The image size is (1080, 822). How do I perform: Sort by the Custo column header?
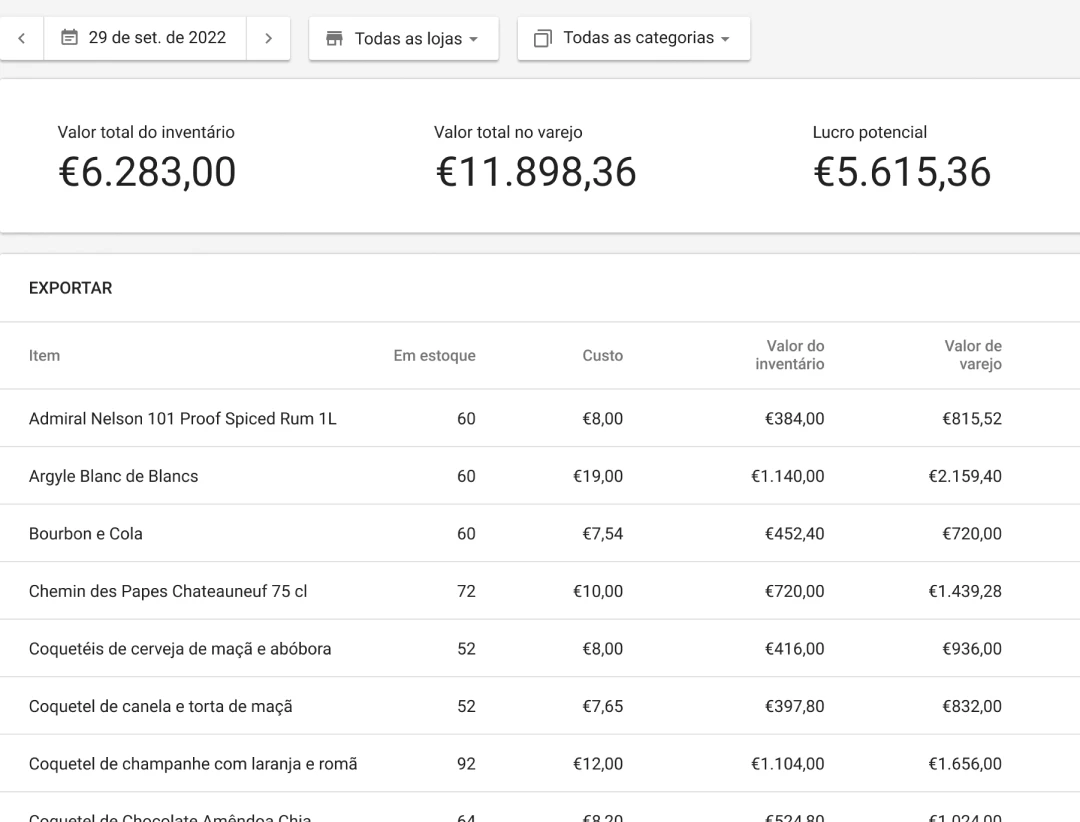pos(602,355)
